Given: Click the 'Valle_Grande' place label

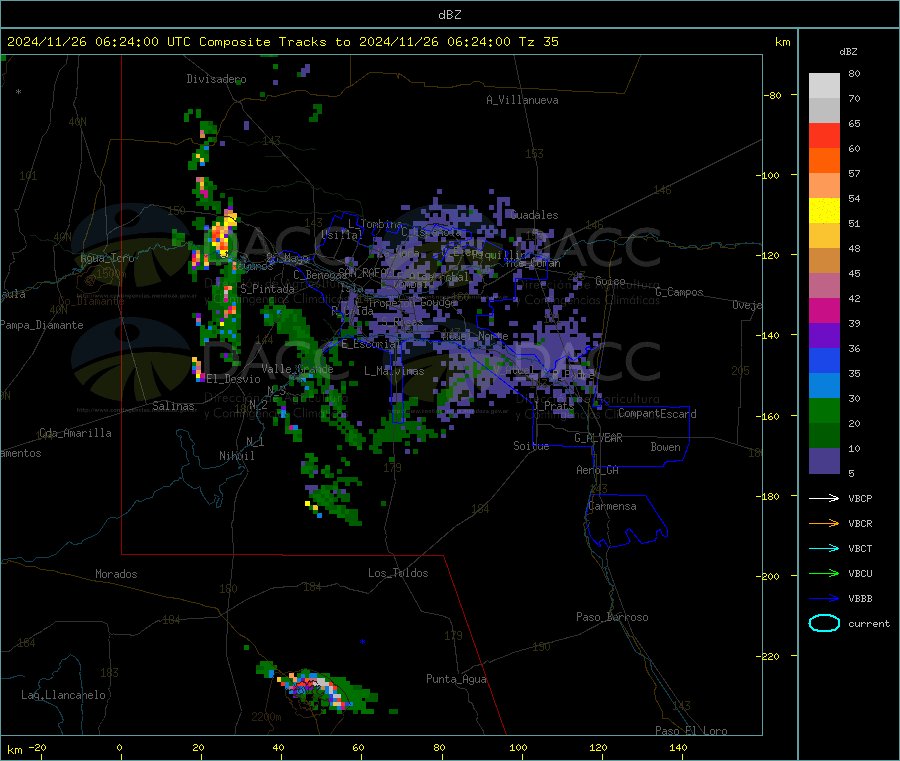Looking at the screenshot, I should coord(297,369).
